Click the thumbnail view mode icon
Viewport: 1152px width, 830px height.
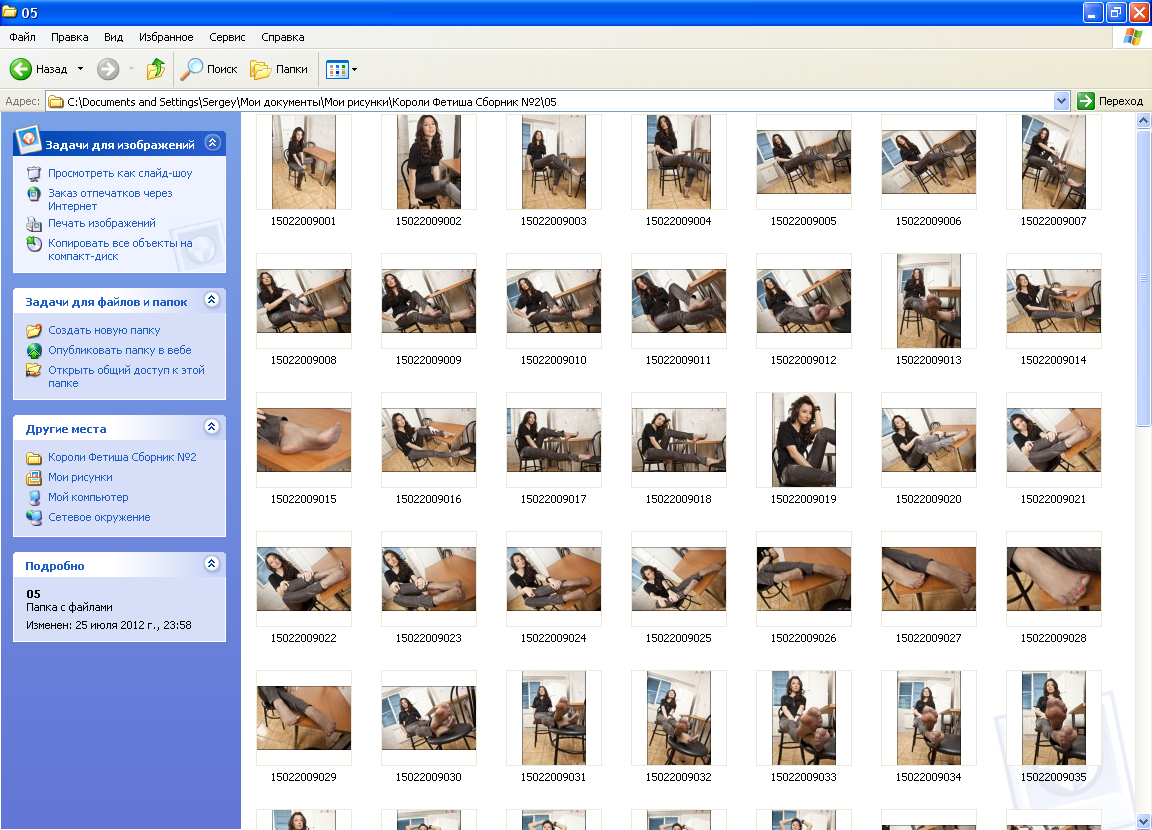pos(337,70)
